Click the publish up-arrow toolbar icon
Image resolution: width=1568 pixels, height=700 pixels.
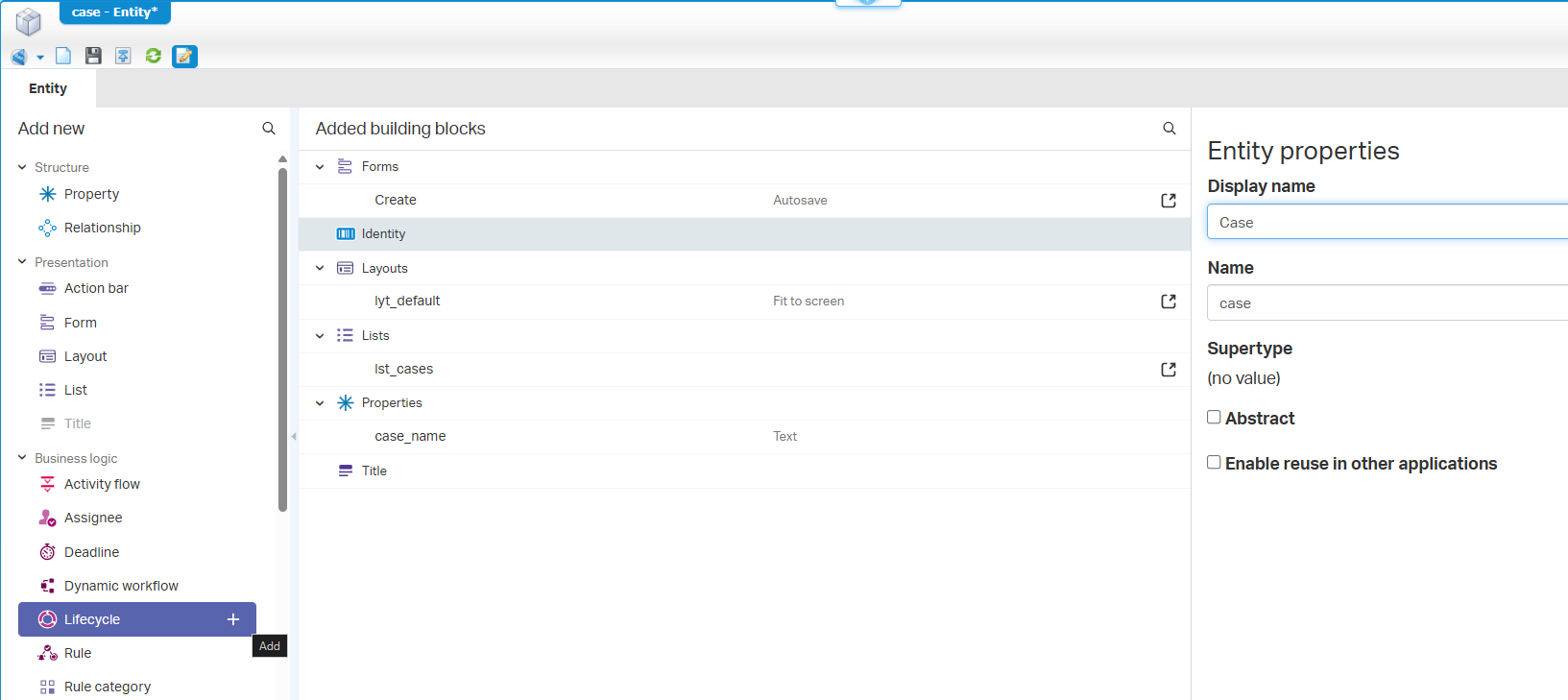pyautogui.click(x=123, y=56)
